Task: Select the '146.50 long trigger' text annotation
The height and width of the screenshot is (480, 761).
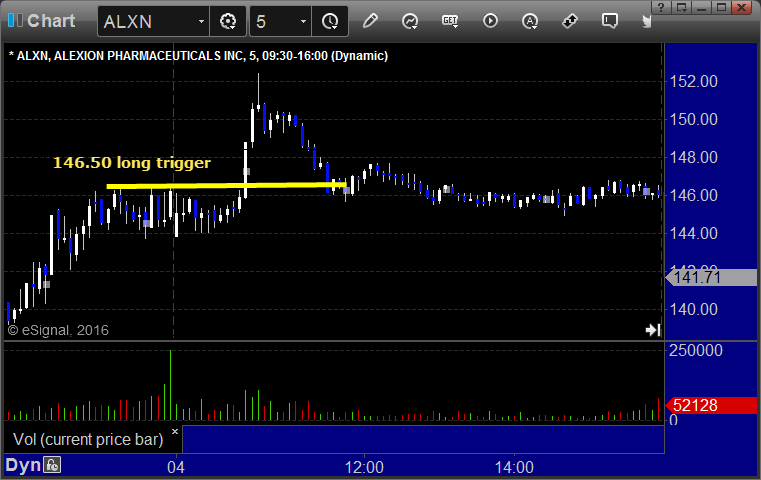Action: pyautogui.click(x=132, y=163)
